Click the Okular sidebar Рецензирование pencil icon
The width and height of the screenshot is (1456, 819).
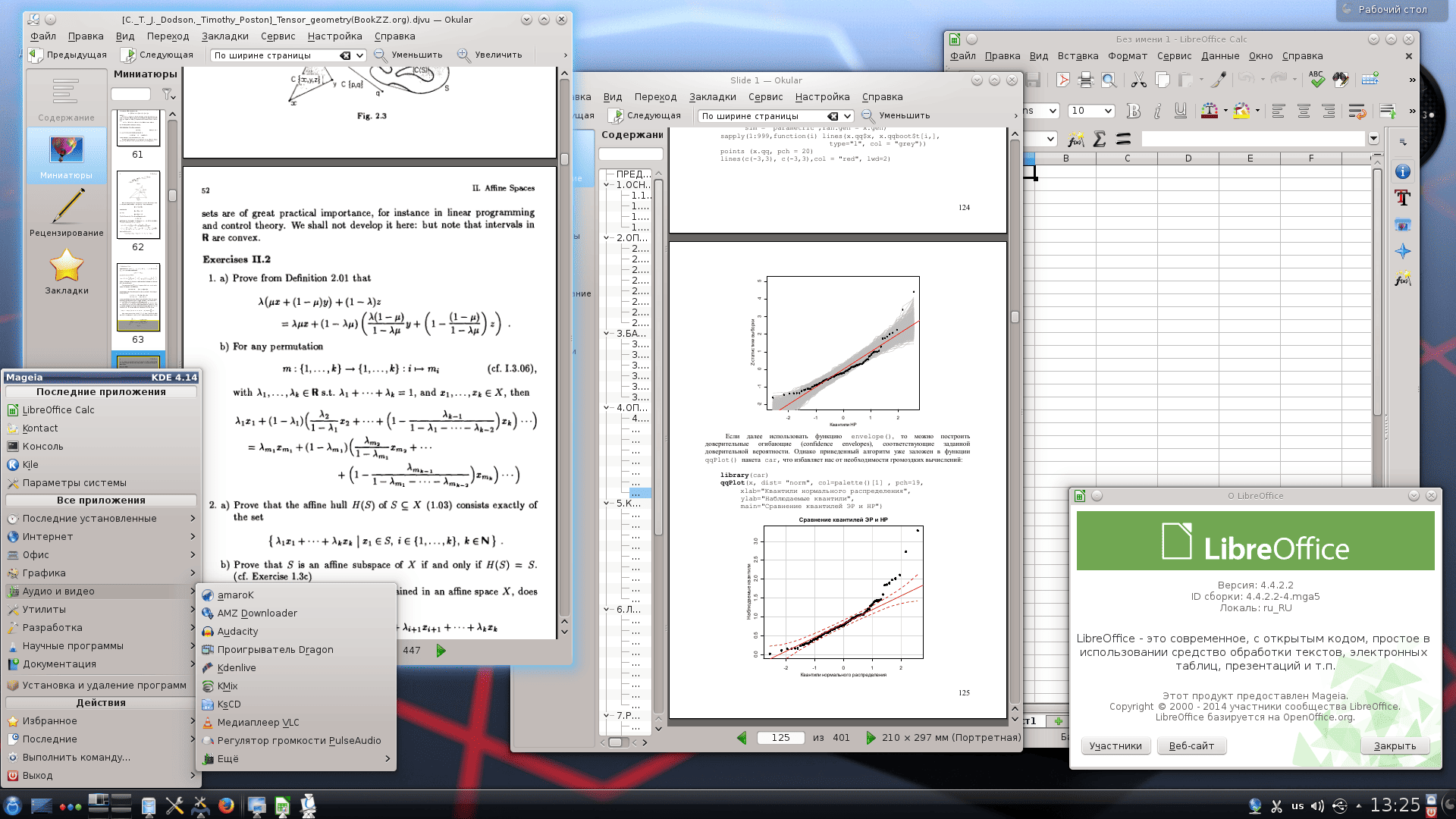click(67, 212)
